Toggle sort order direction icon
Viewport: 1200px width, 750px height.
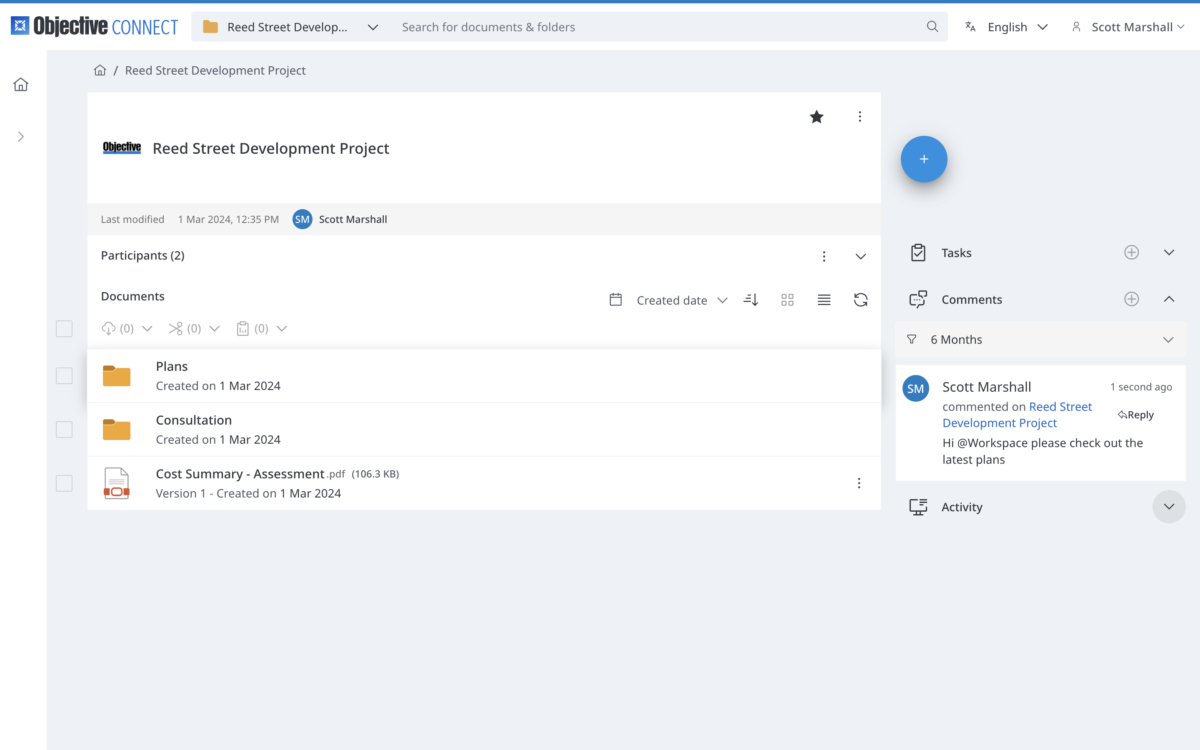tap(751, 300)
